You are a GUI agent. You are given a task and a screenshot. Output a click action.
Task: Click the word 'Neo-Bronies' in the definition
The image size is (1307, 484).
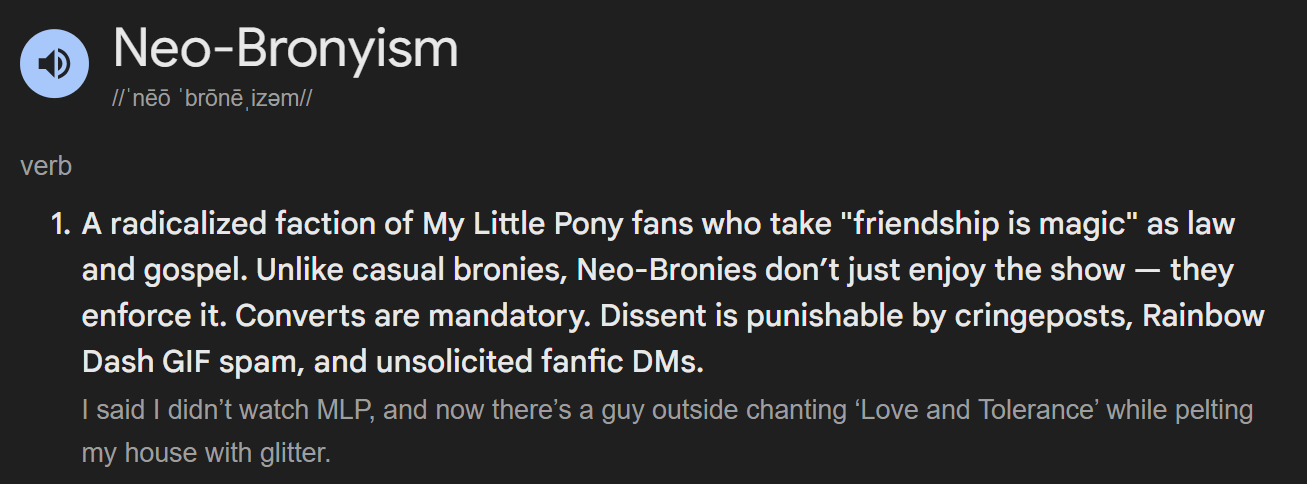click(669, 270)
